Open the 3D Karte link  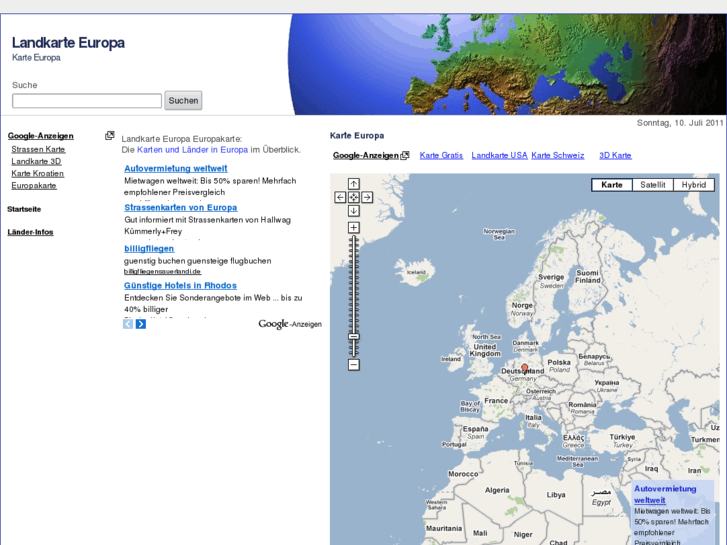click(615, 155)
